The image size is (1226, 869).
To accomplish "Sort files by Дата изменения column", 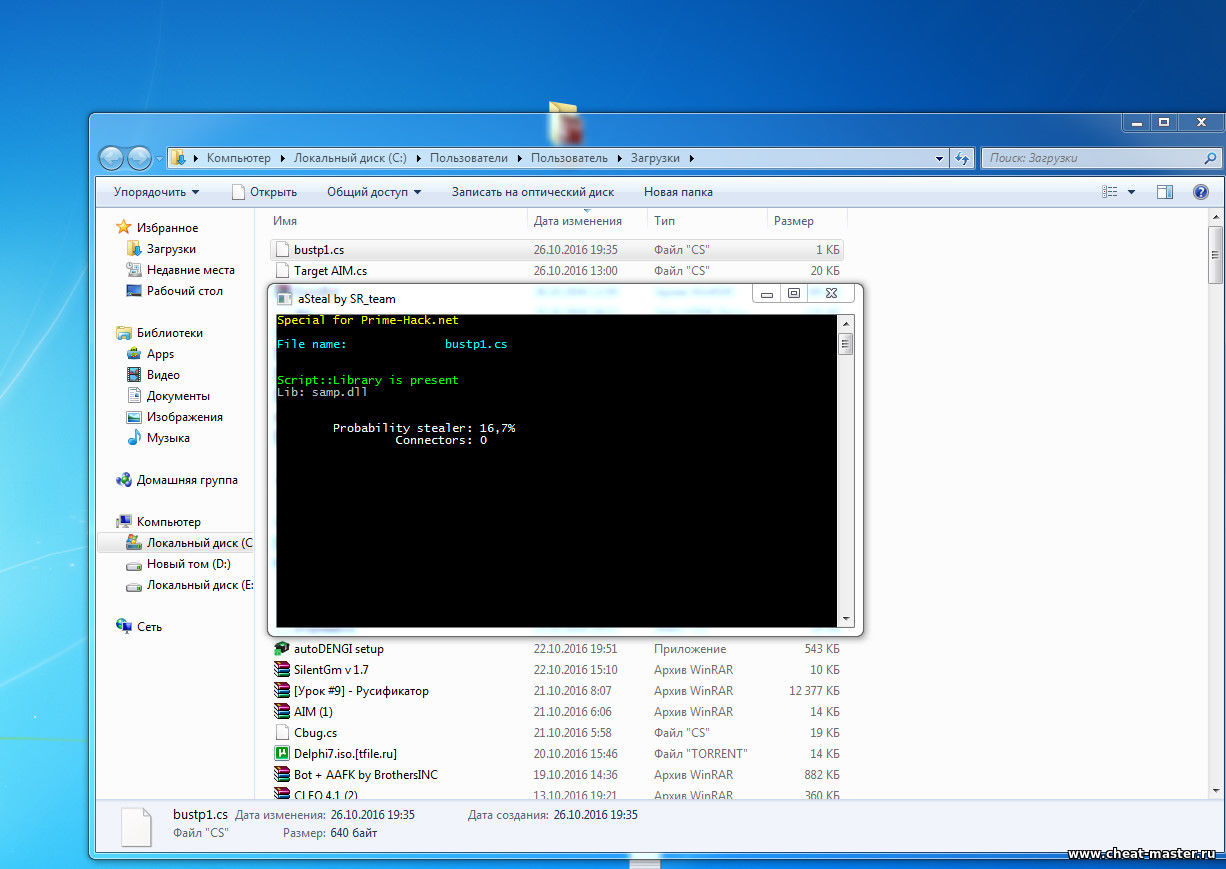I will [578, 221].
